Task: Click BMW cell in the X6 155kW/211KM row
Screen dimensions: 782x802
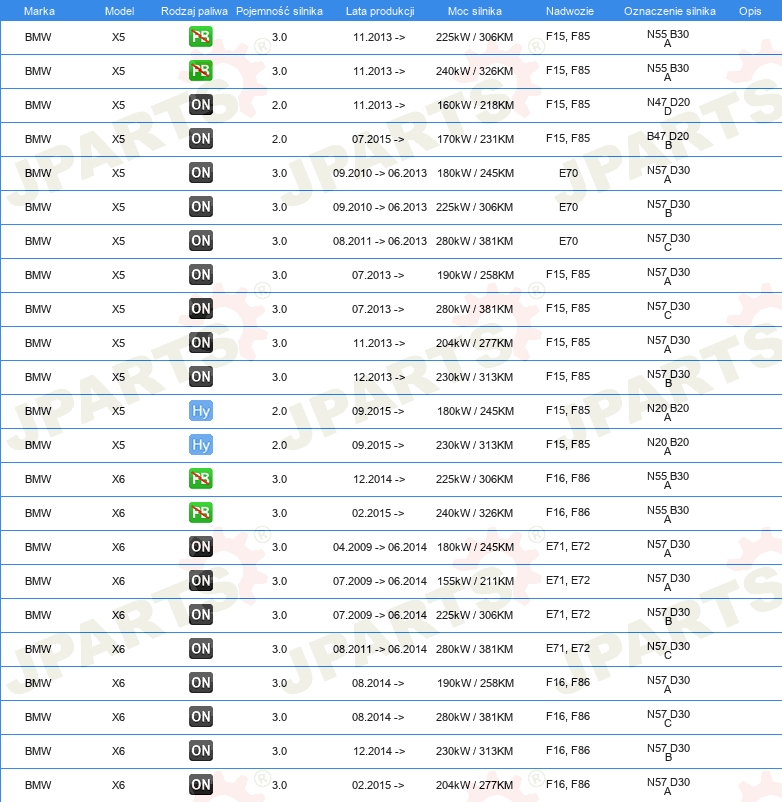Action: pyautogui.click(x=38, y=581)
